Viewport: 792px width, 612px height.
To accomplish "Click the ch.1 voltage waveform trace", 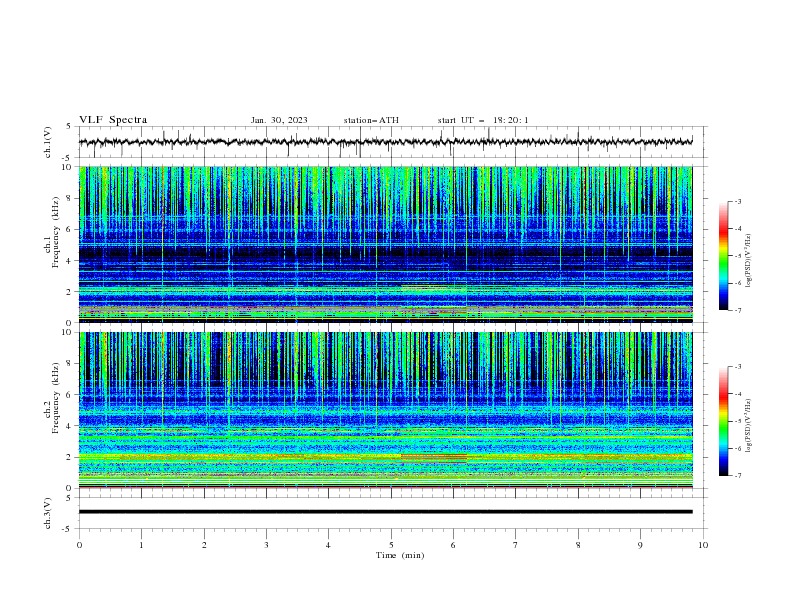I will pyautogui.click(x=385, y=142).
